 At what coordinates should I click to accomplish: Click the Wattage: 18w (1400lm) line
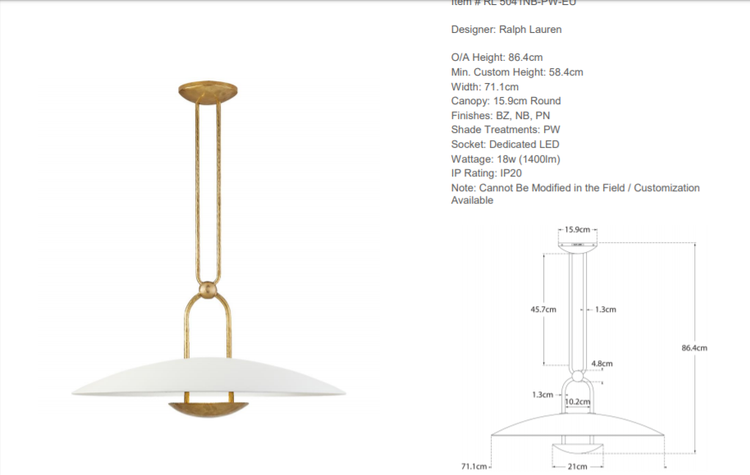tap(504, 159)
